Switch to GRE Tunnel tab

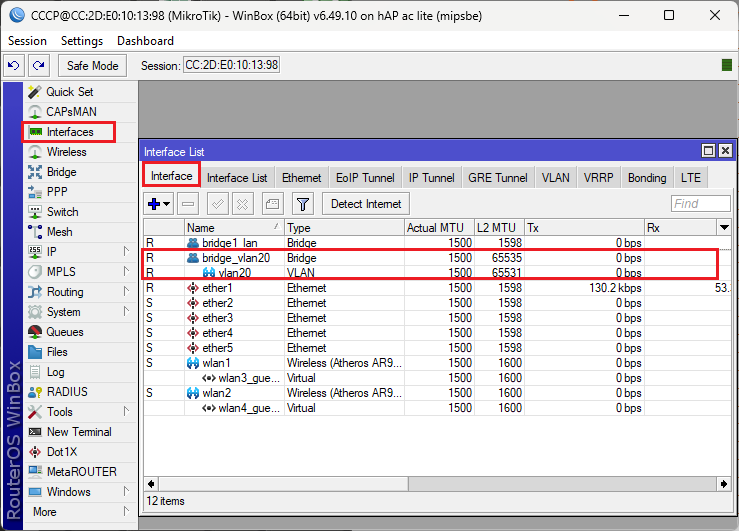pyautogui.click(x=498, y=178)
